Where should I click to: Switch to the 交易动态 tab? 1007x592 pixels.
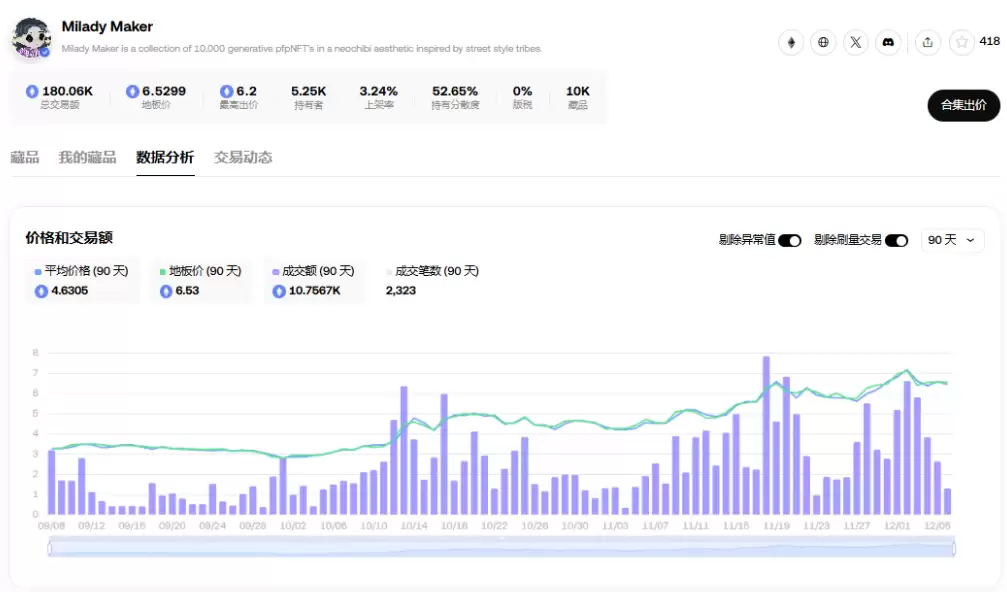pyautogui.click(x=244, y=158)
